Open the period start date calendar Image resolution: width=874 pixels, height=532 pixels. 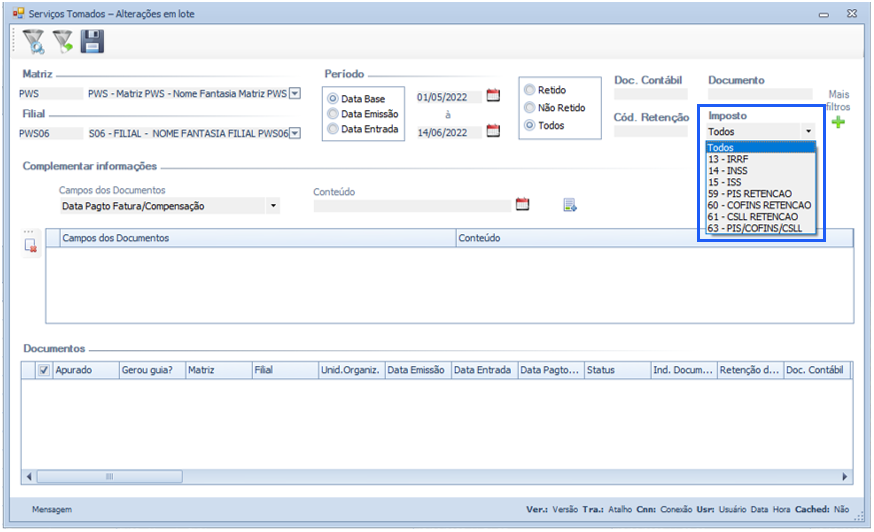[492, 96]
